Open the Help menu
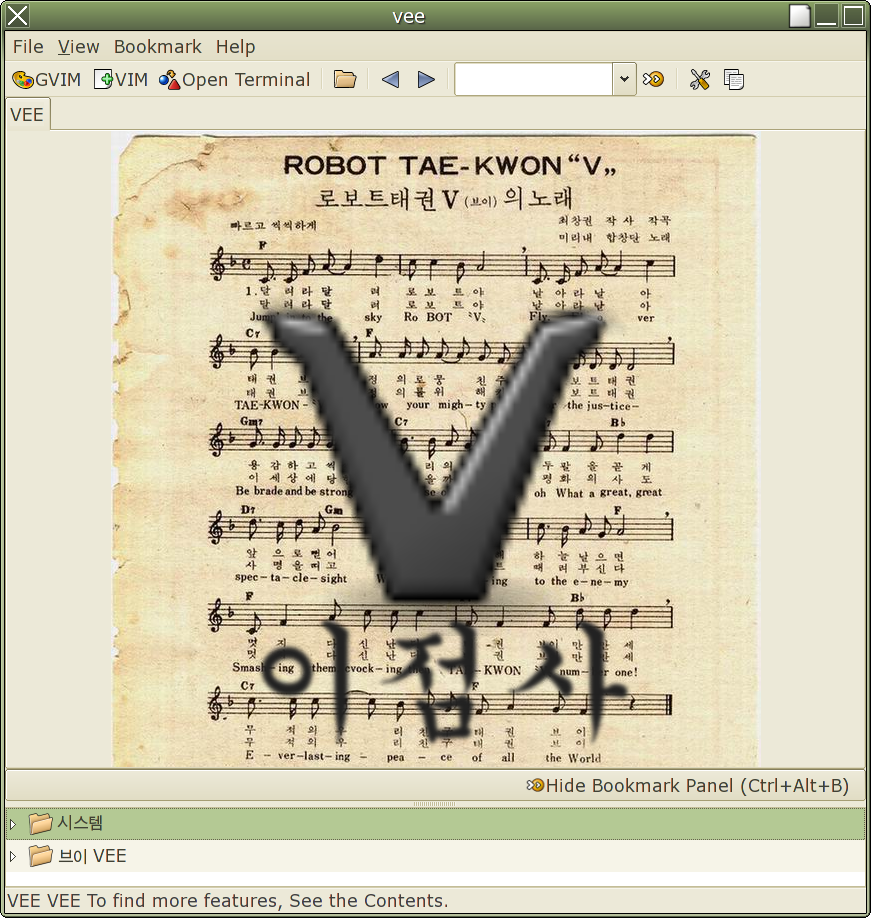Screen dimensions: 871x918 click(x=235, y=47)
